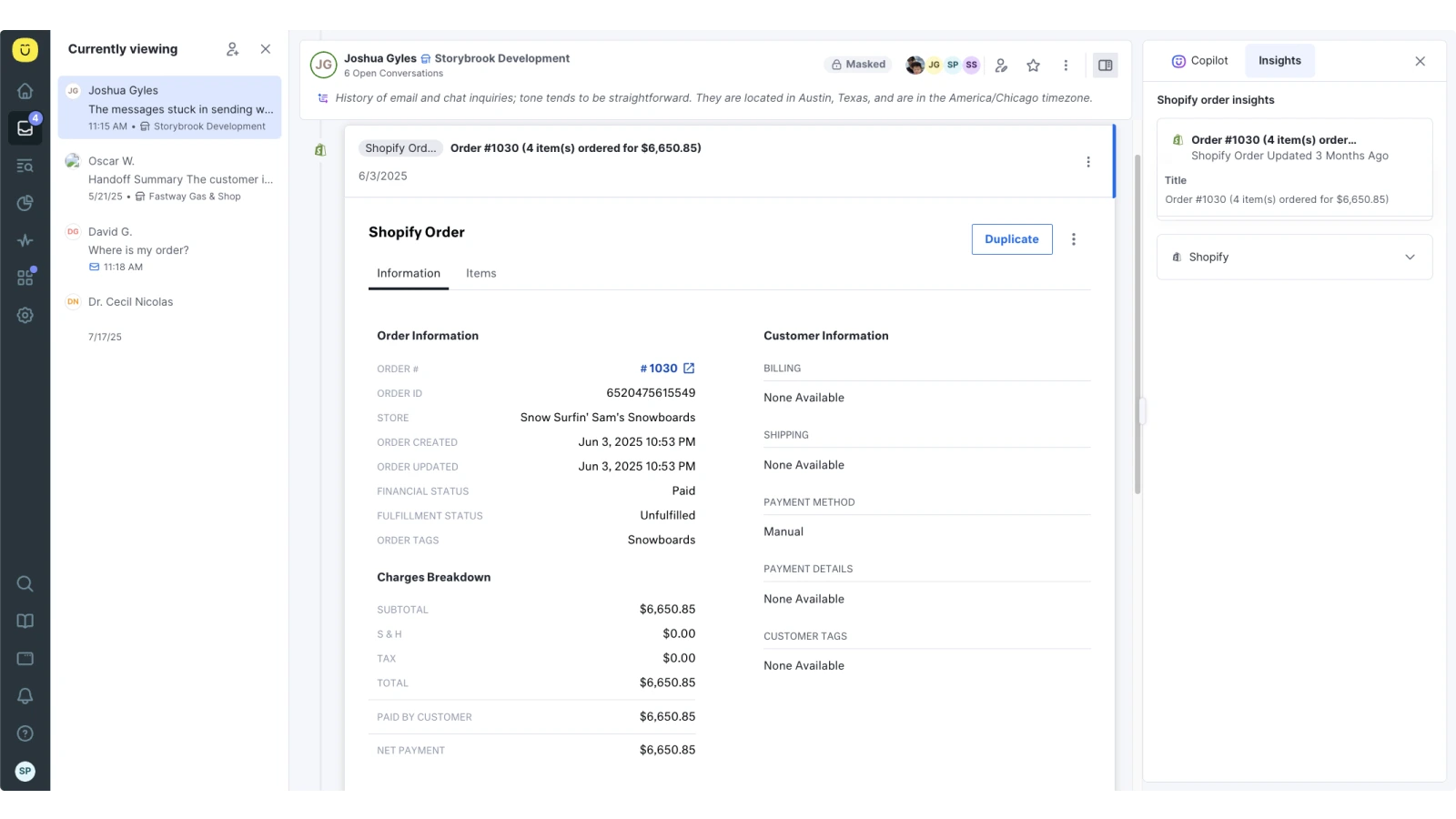Viewport: 1456px width, 819px height.
Task: Open the Home icon in left sidebar
Action: (25, 91)
